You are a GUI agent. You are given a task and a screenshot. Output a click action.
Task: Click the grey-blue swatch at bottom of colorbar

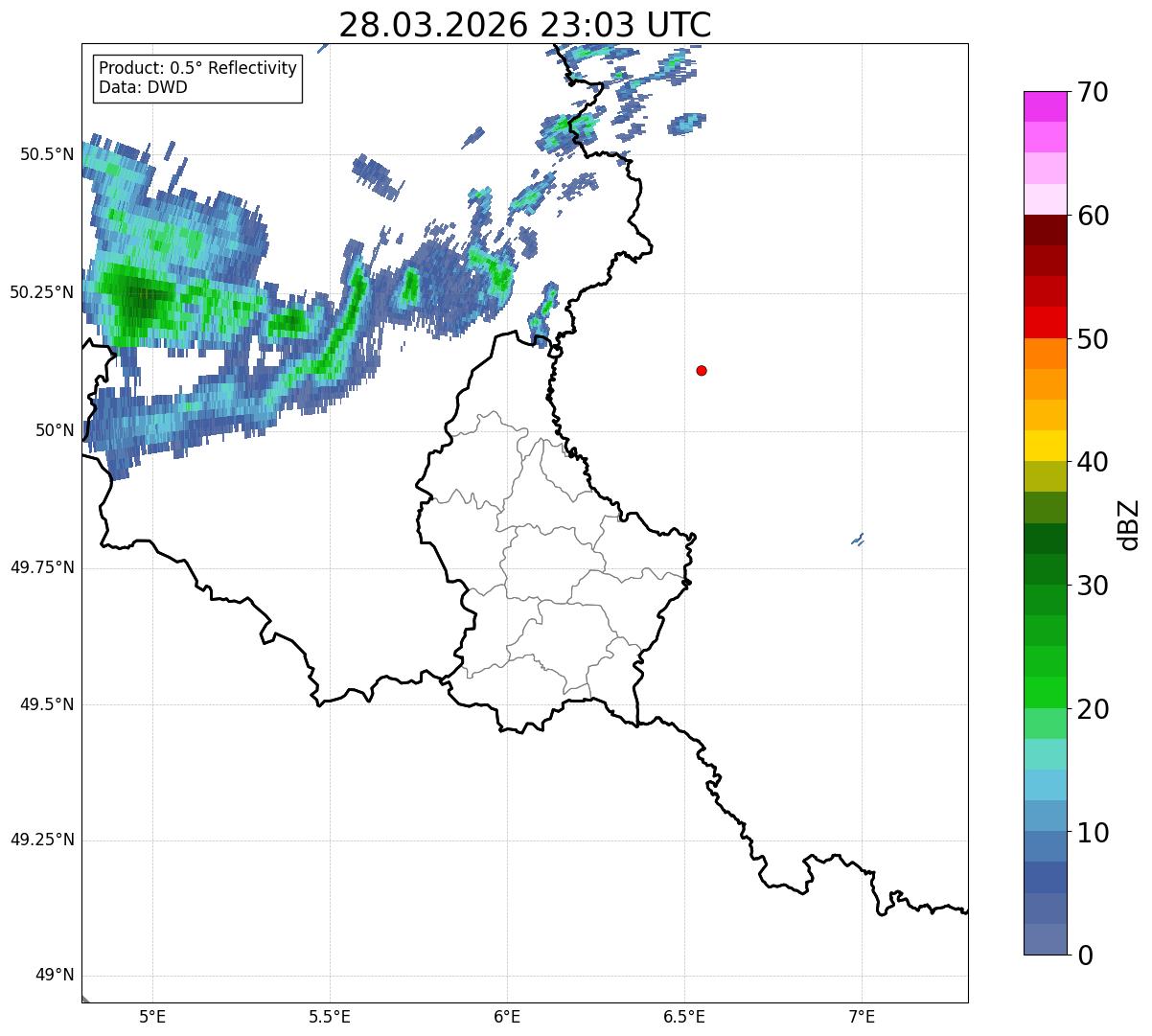pyautogui.click(x=1046, y=939)
